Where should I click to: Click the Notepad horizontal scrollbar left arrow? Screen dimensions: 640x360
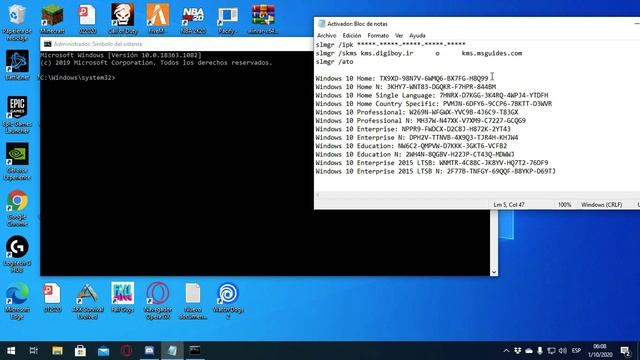click(x=318, y=195)
